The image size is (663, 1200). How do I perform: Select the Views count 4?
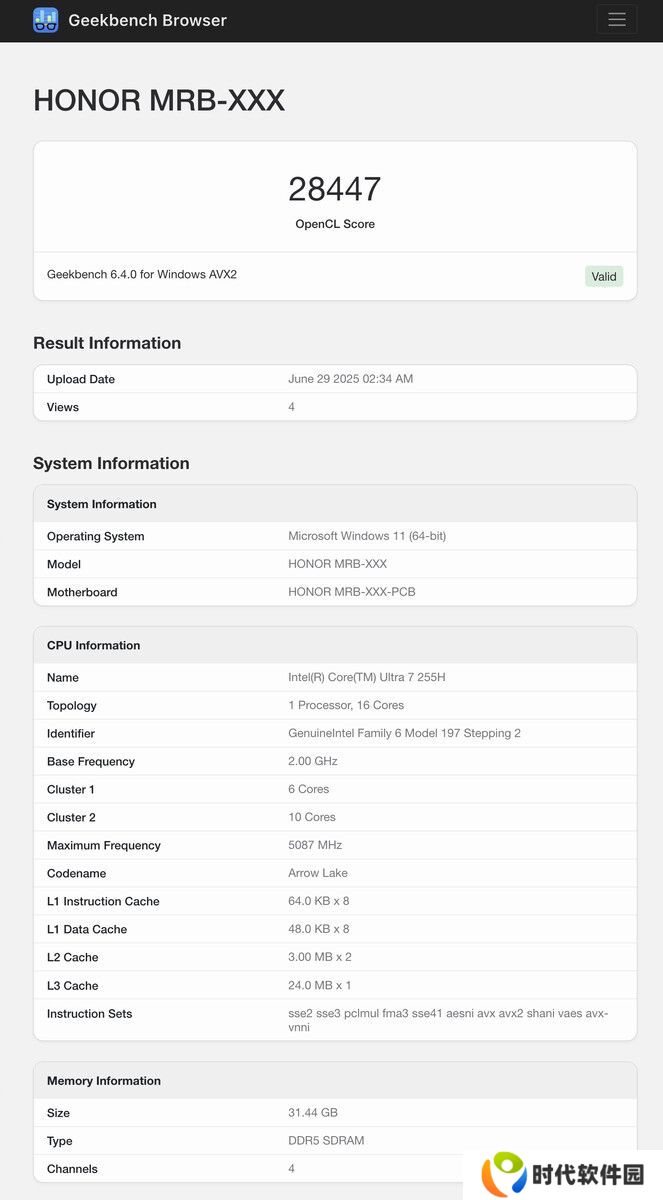click(x=292, y=407)
